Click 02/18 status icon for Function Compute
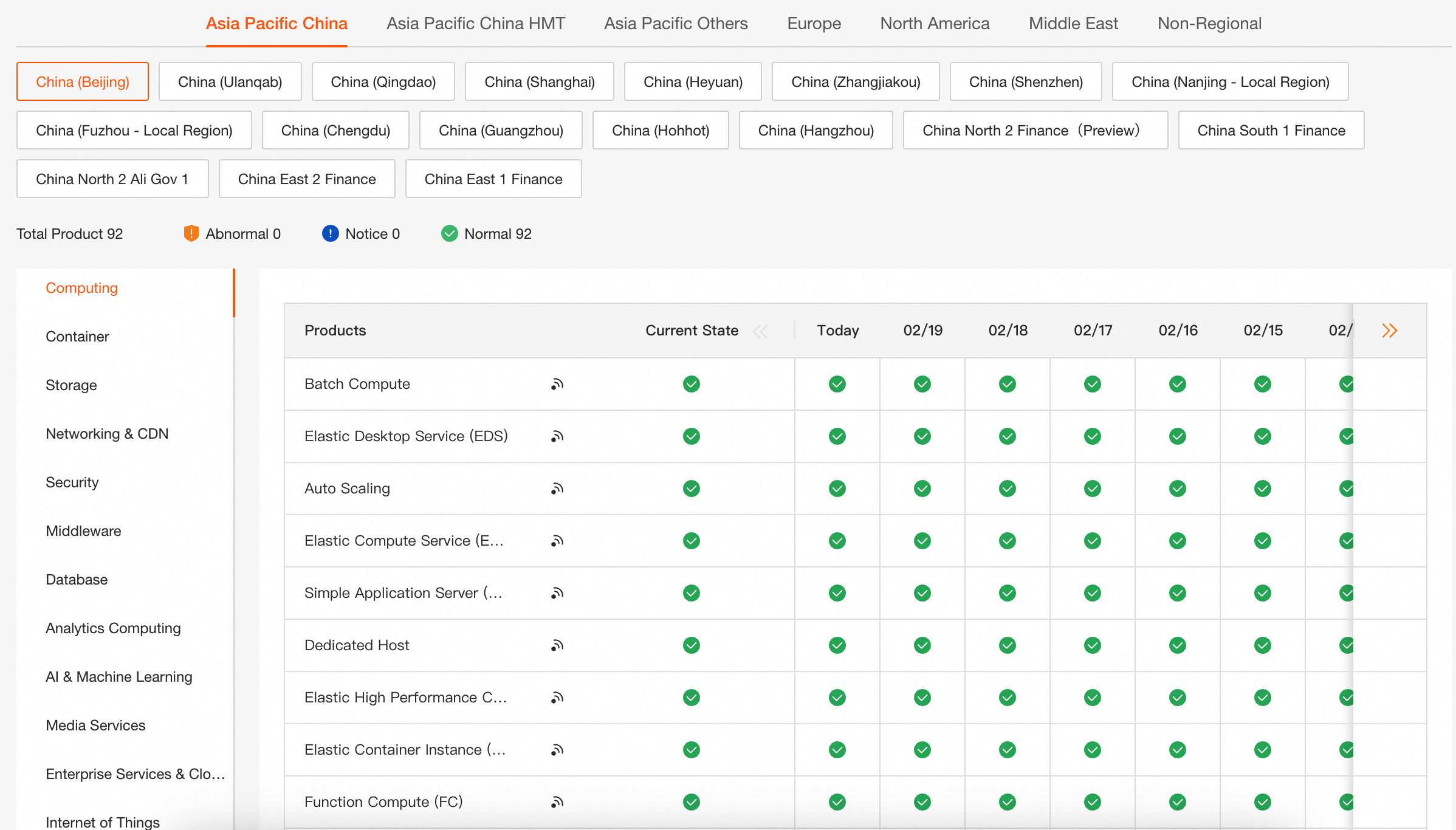 1008,802
